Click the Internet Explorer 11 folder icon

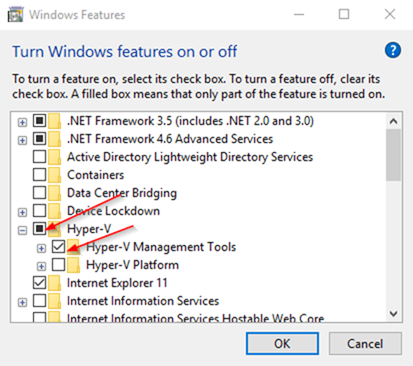(55, 283)
